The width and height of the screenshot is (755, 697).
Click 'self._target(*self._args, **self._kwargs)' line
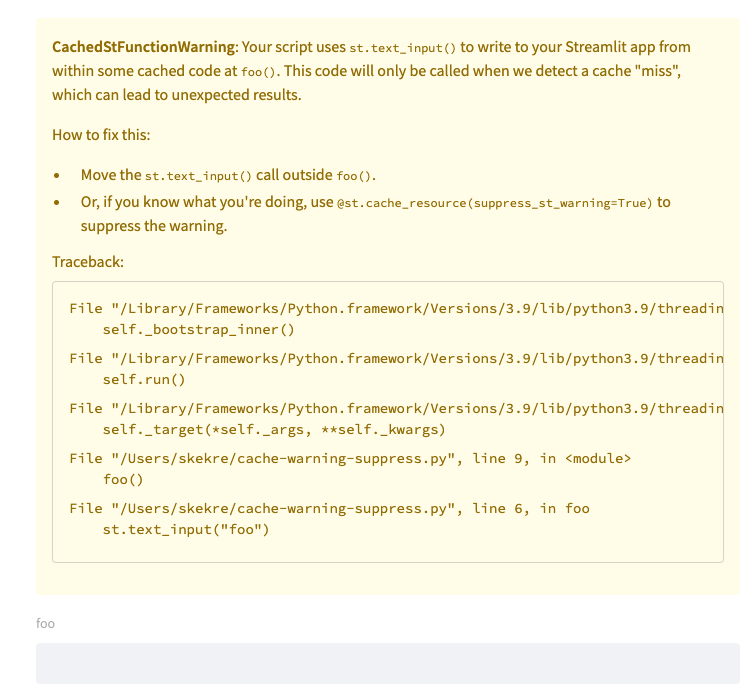tap(274, 429)
